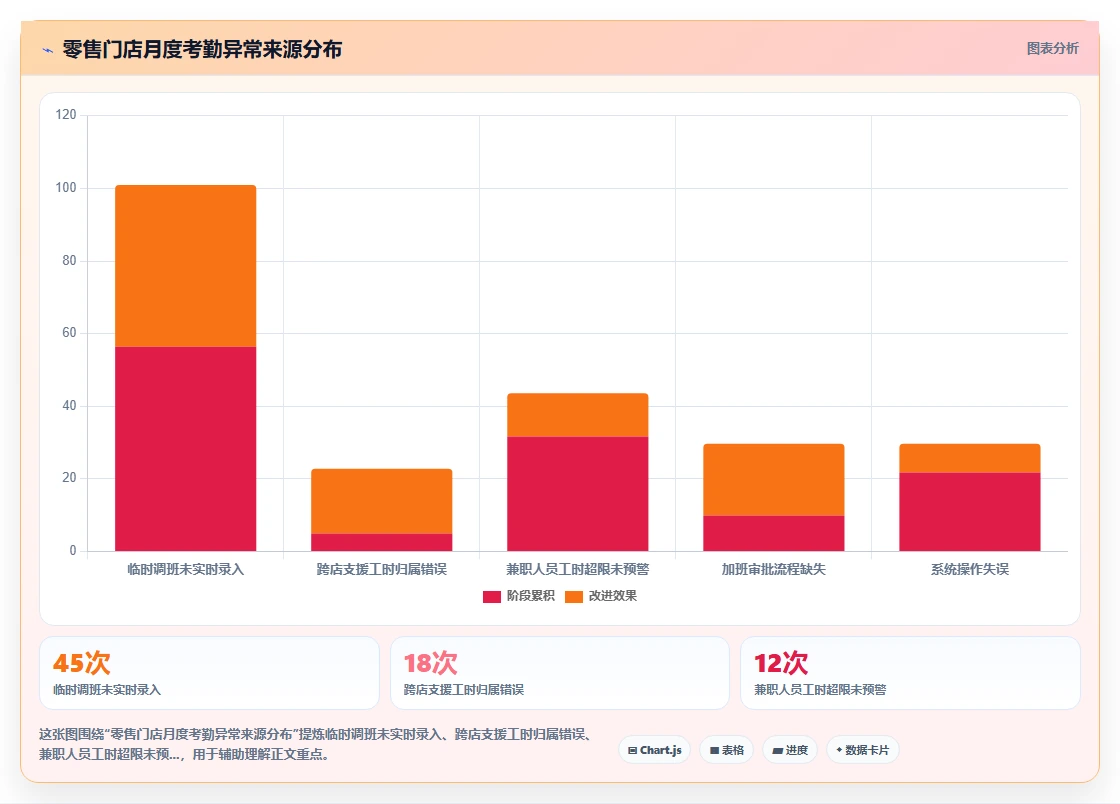The image size is (1120, 804).
Task: Click the red segment of 跨店支援工时归属错误 bar
Action: [381, 543]
